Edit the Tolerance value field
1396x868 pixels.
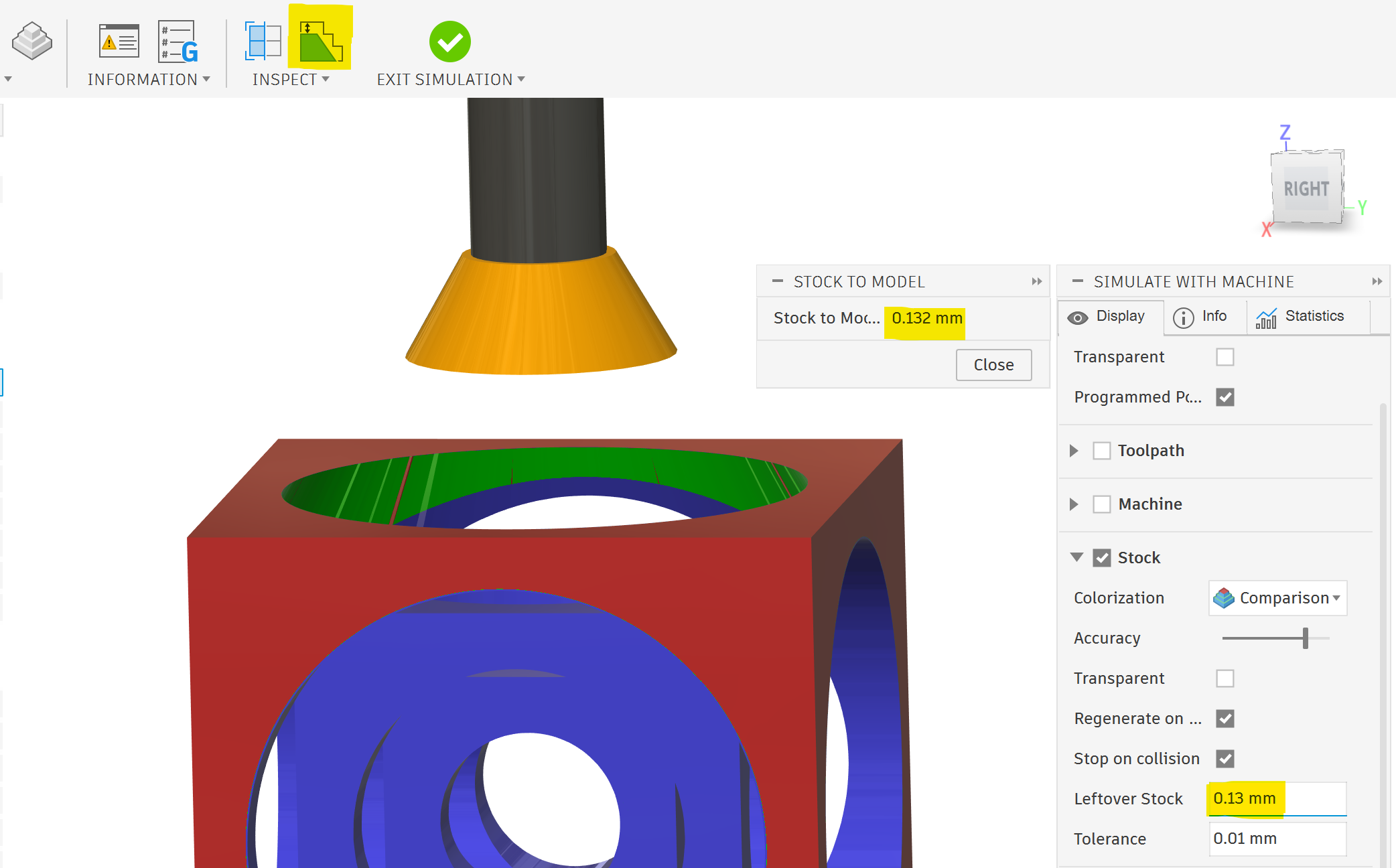pos(1277,839)
